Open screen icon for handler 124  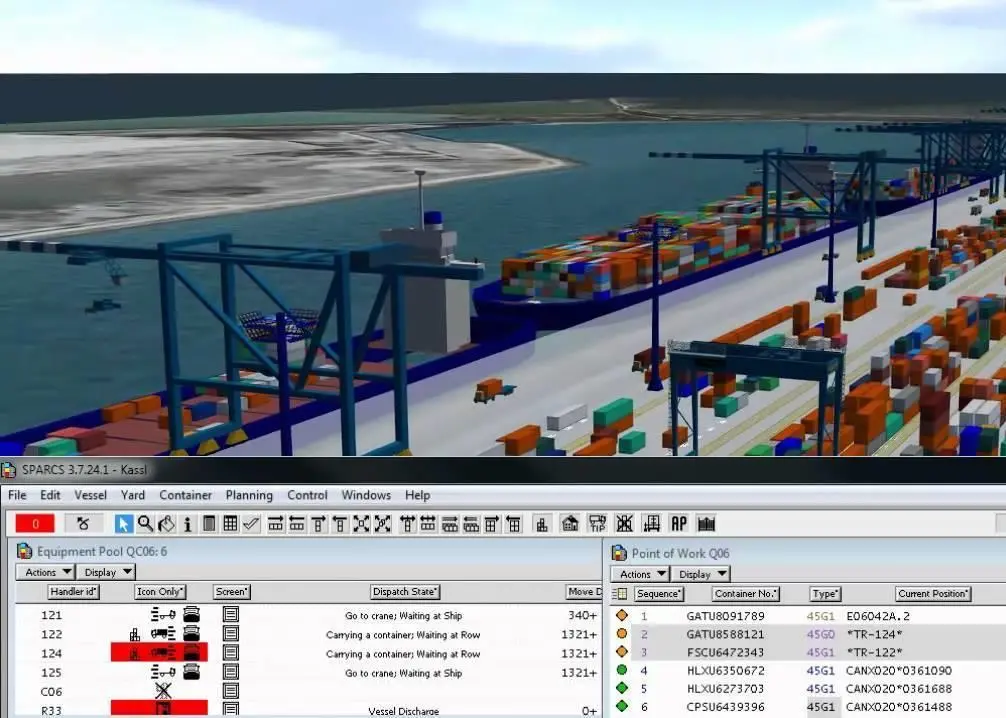click(231, 653)
